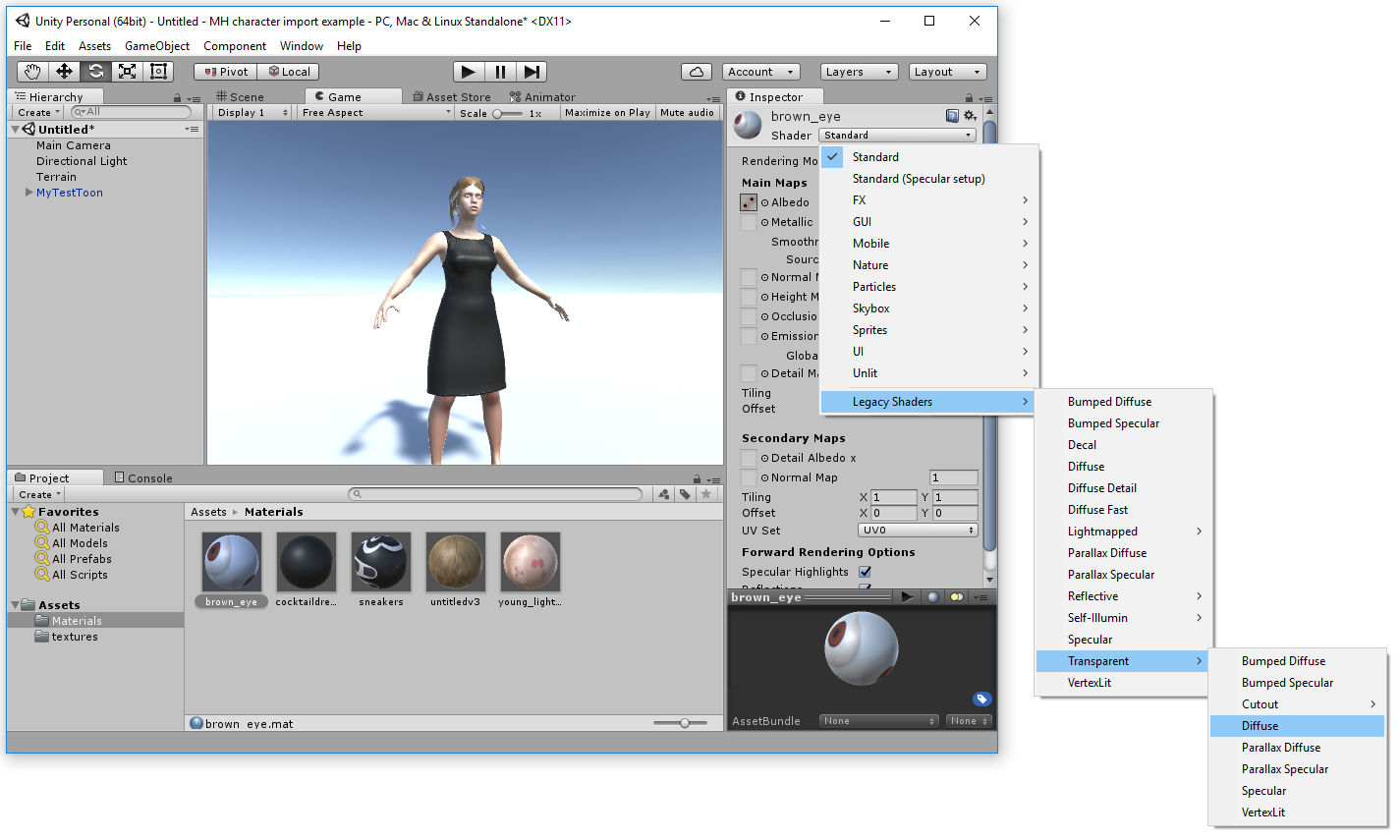Select Main Camera in the Hierarchy
The height and width of the screenshot is (840, 1400).
74,145
